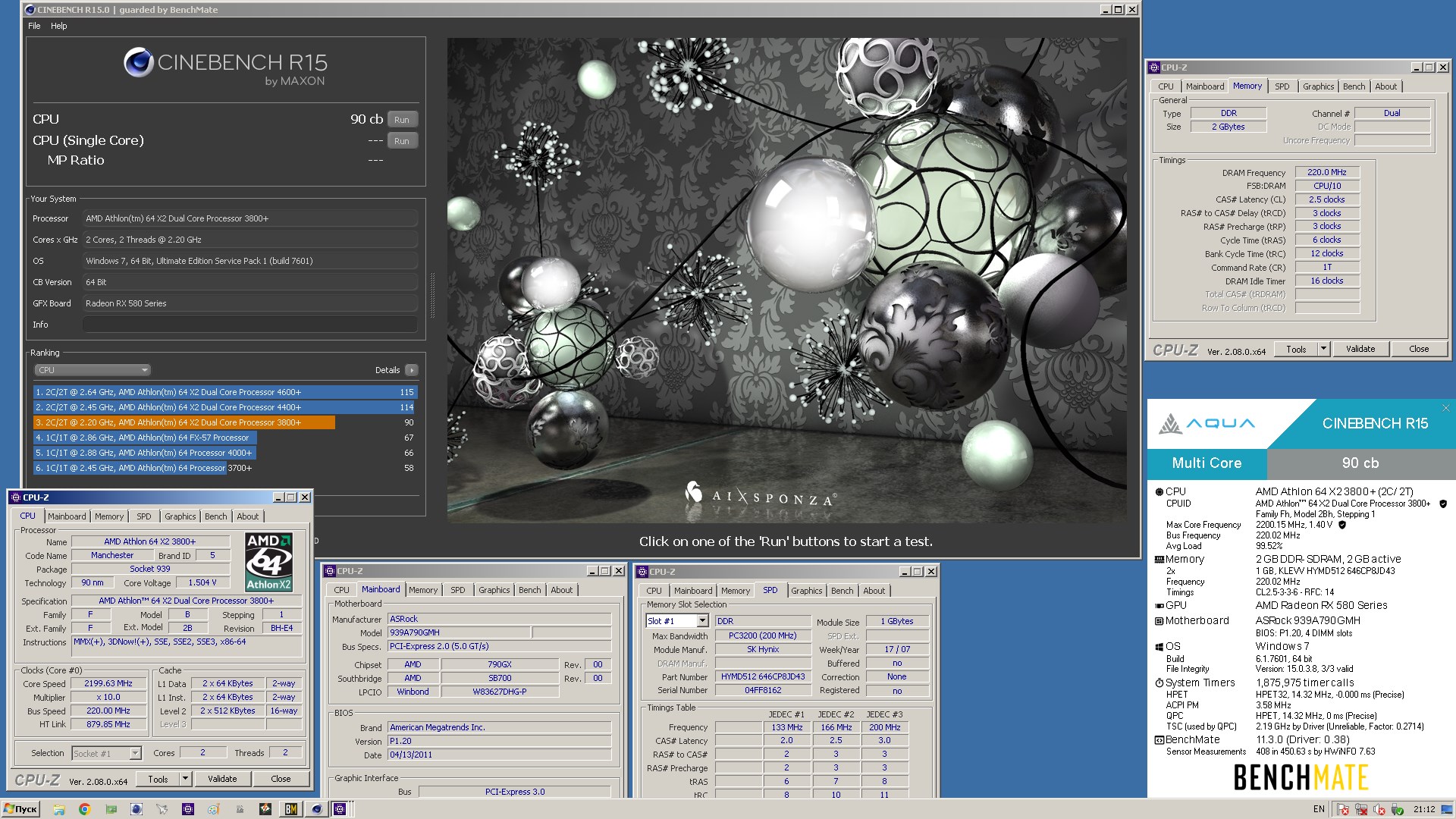Screen dimensions: 1456x819
Task: Click the Cinebench sphere taskbar button beside BM
Action: [x=317, y=809]
